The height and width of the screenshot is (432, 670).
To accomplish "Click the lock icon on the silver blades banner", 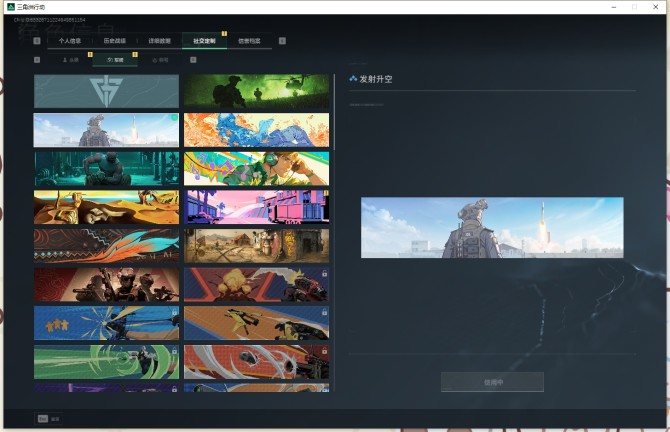I will [x=324, y=351].
